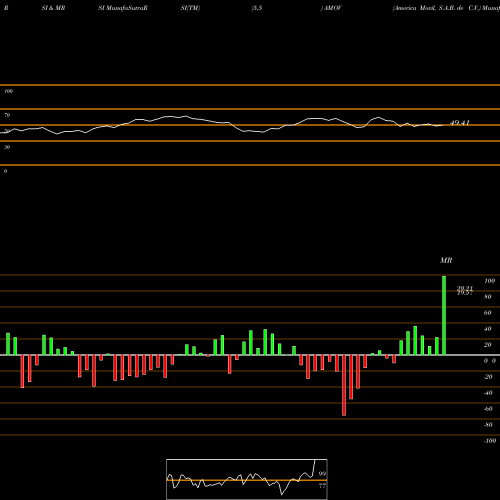The image size is (500, 500).
Task: Click the 'SI & MR' header label
Action: [x=53, y=8]
